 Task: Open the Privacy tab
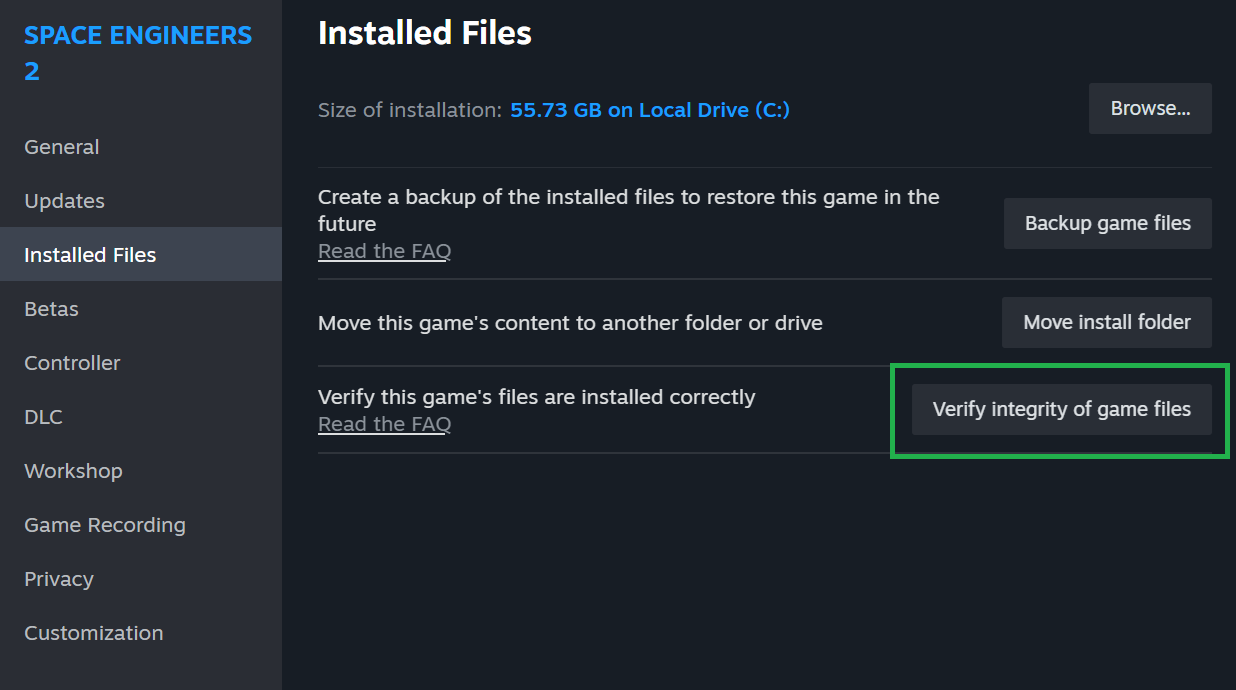tap(59, 579)
